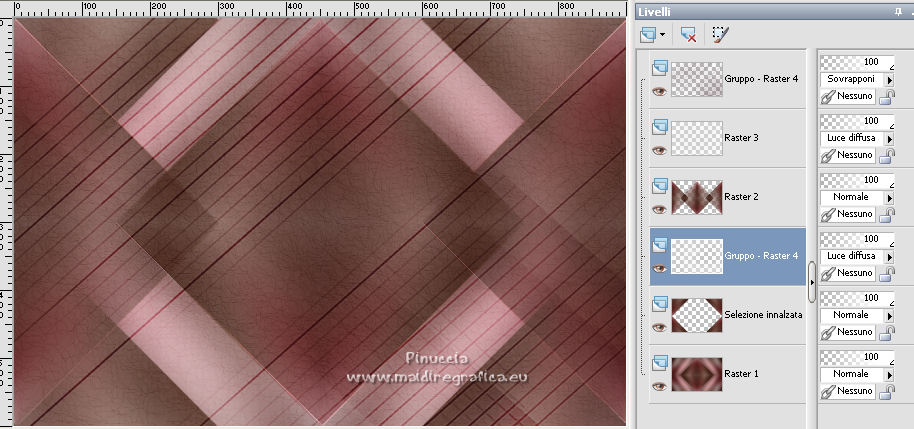Select layer named Raster 2

pyautogui.click(x=741, y=197)
